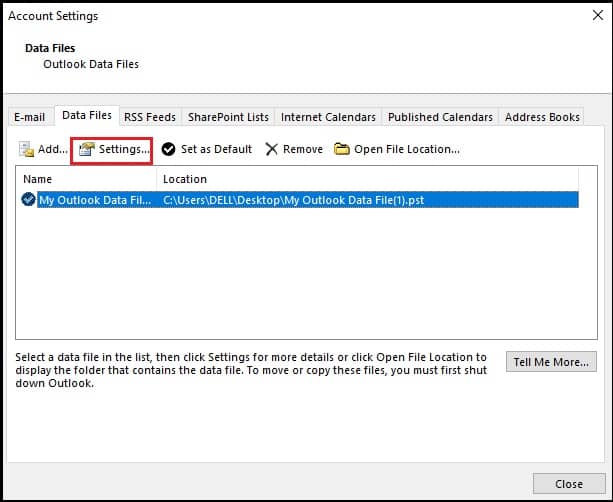Open data file Settings icon

coord(87,149)
